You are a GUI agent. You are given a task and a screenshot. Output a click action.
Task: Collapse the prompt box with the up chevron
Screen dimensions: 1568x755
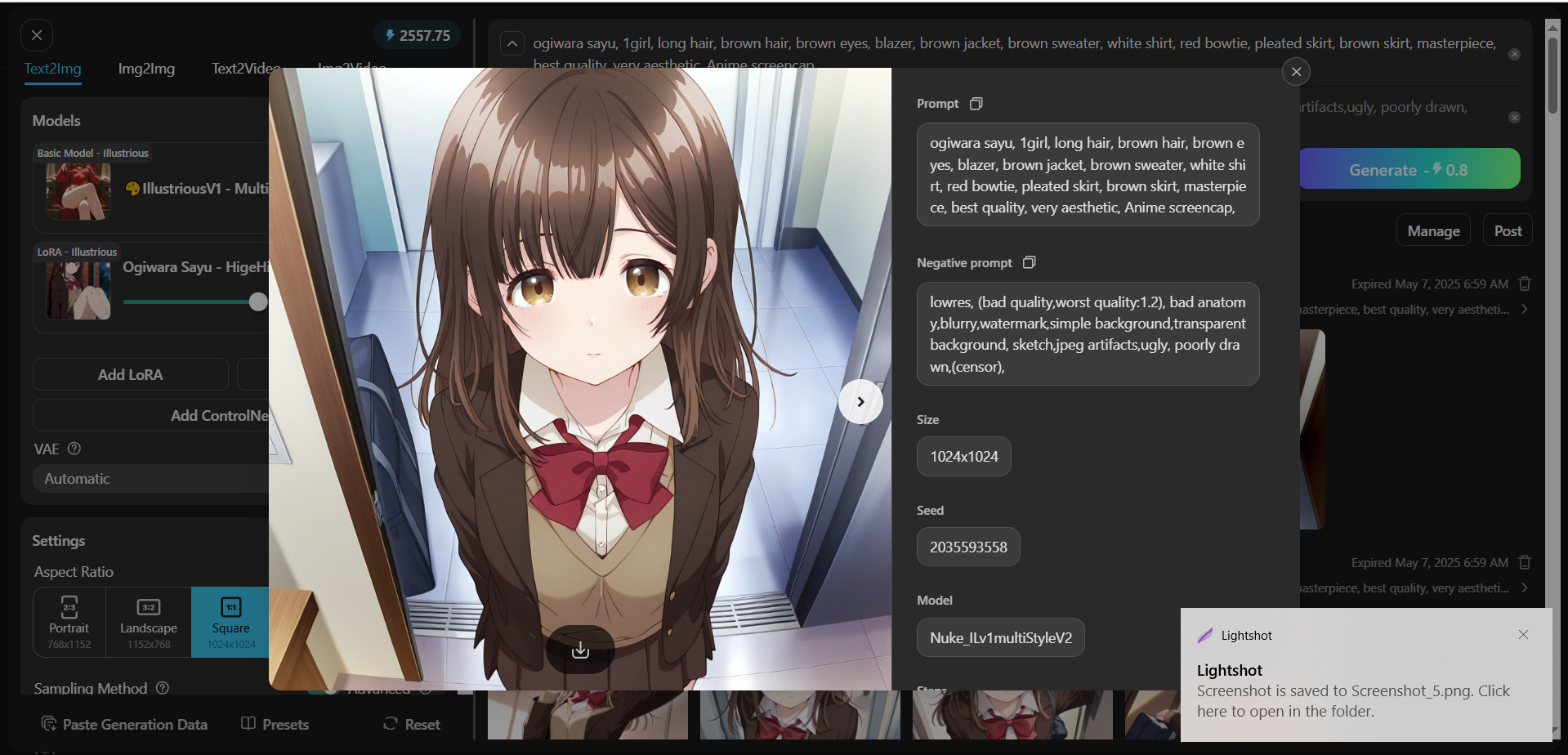point(512,43)
